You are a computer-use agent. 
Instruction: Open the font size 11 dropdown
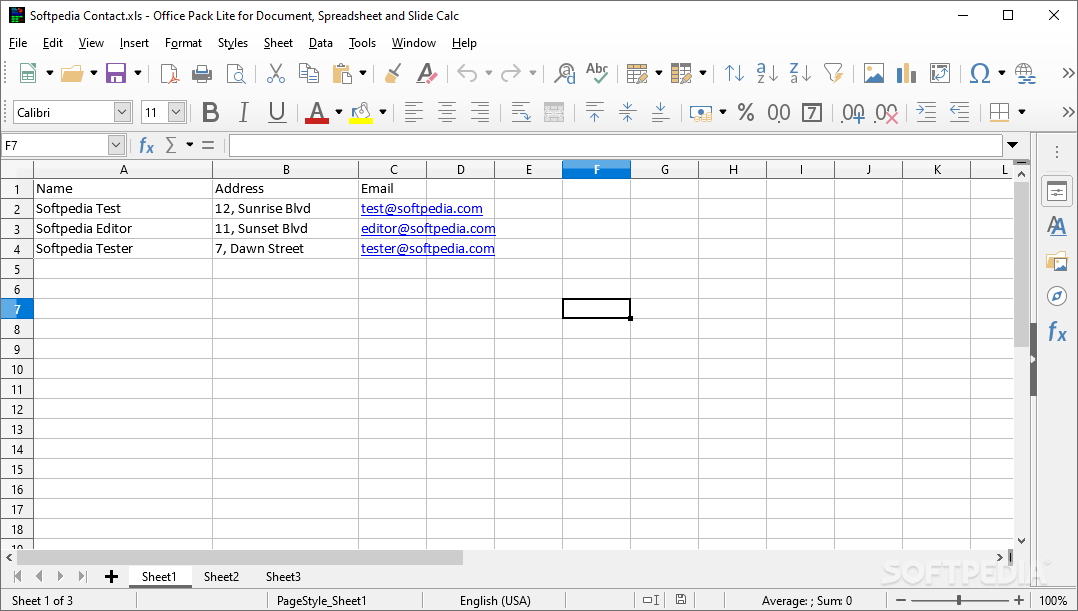point(177,112)
